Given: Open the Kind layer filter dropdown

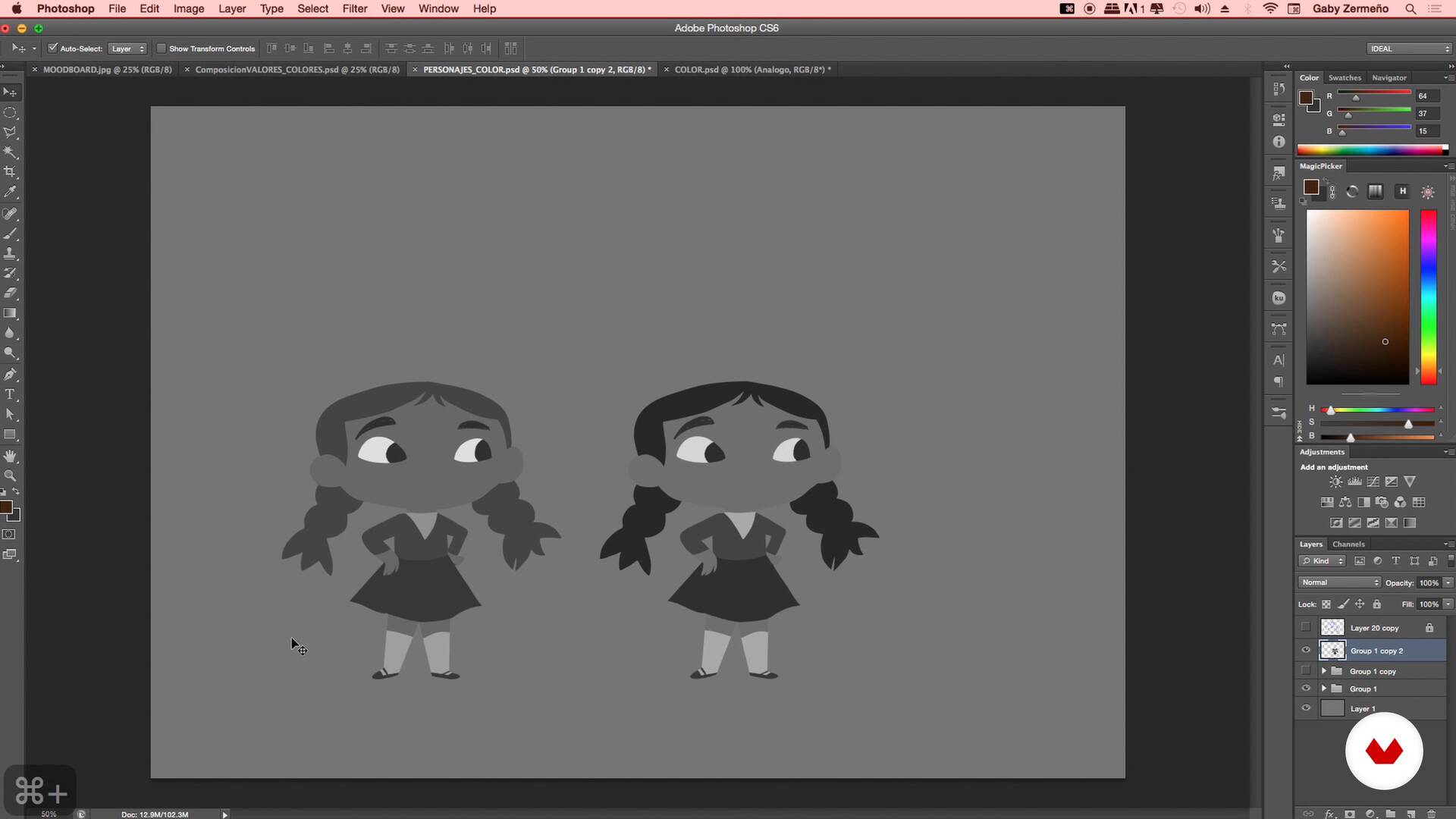Looking at the screenshot, I should 1323,561.
